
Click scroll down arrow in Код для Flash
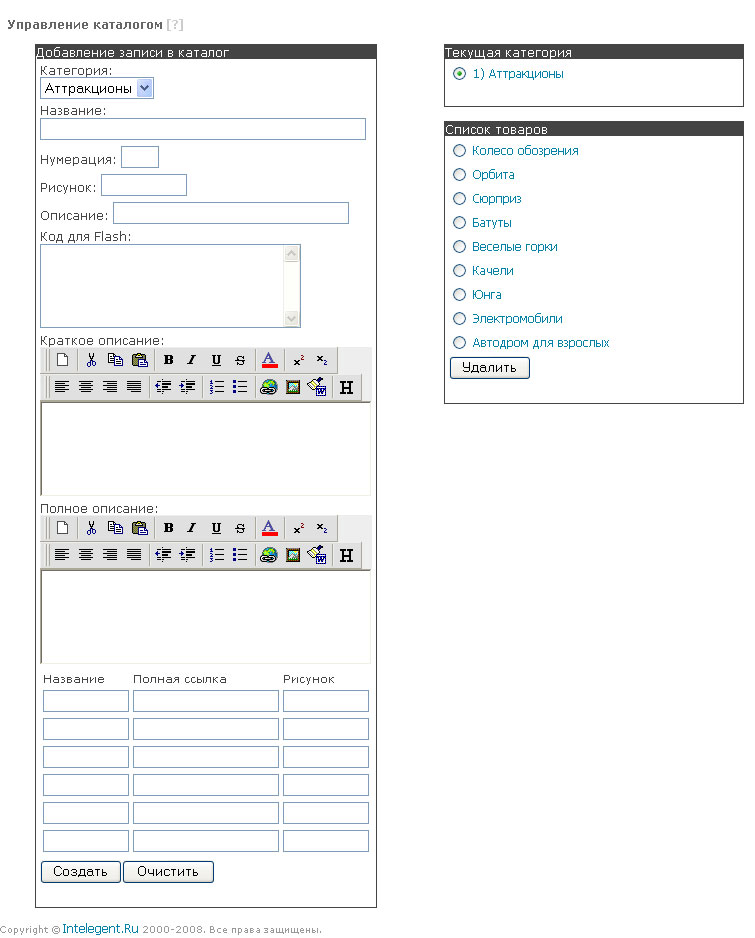(291, 318)
